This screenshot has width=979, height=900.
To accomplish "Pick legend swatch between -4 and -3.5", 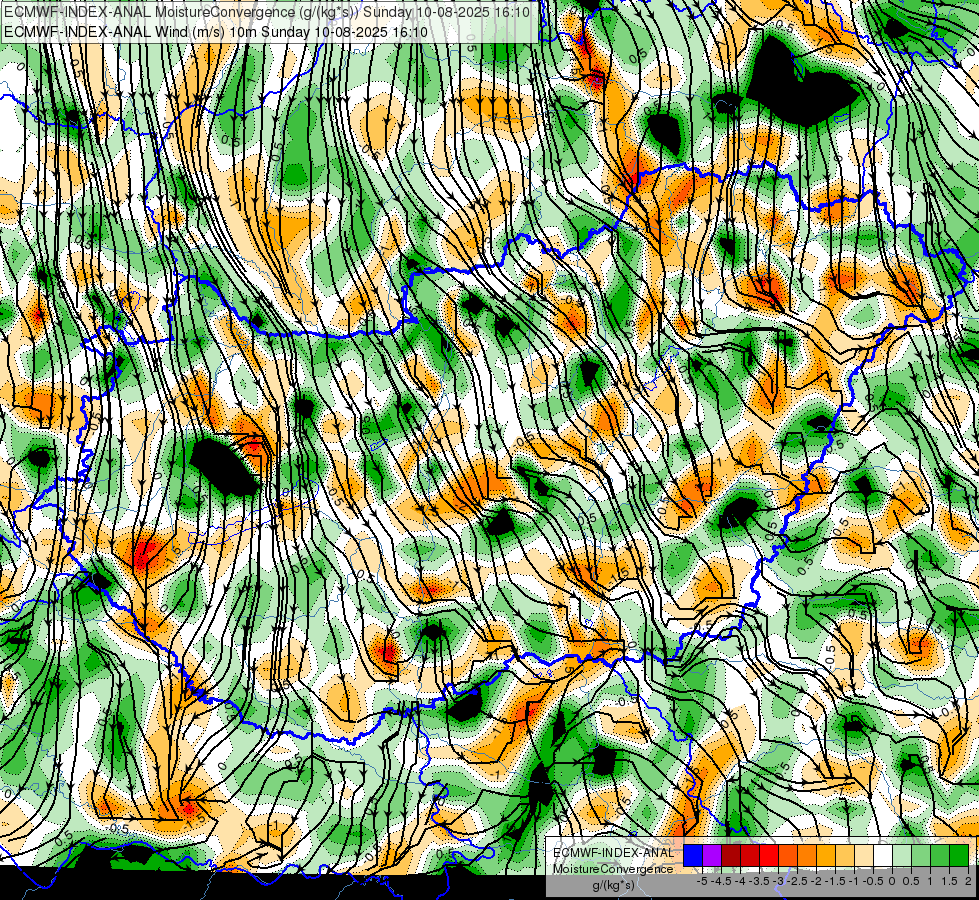I will tap(750, 855).
